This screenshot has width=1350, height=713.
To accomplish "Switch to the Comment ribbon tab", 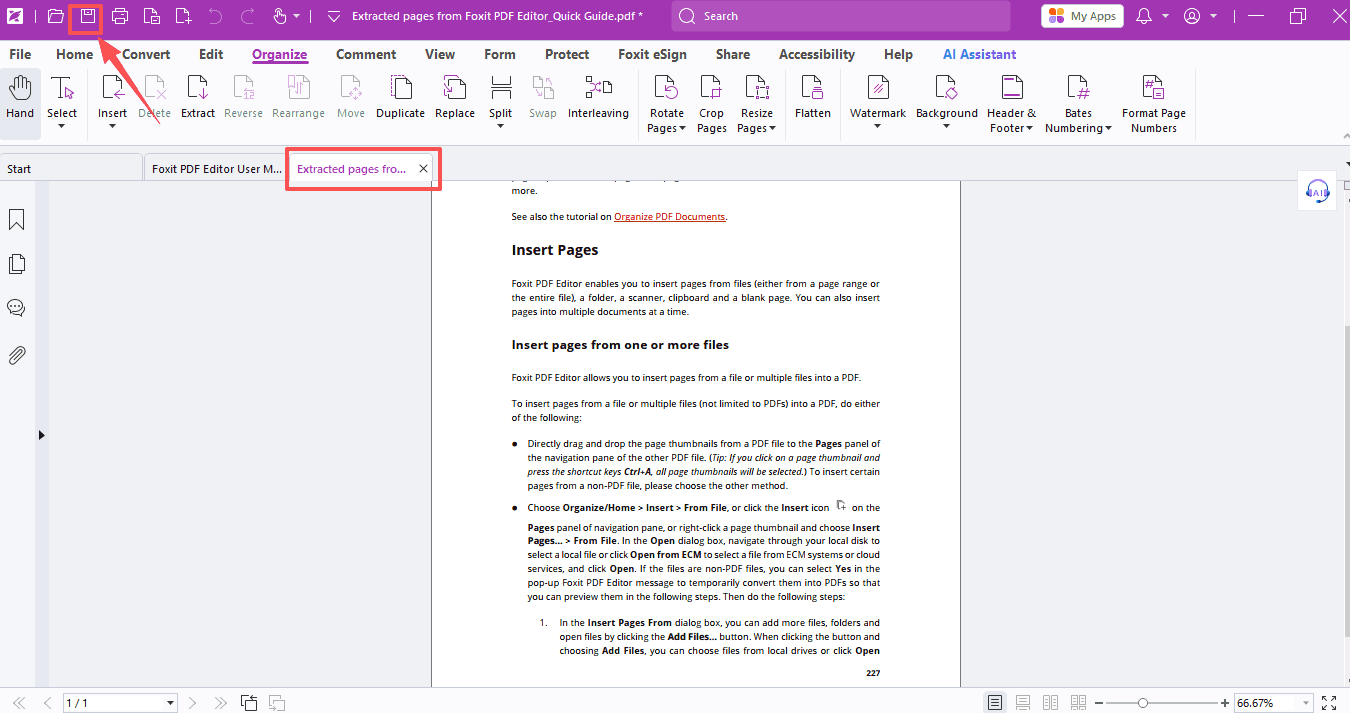I will 366,54.
